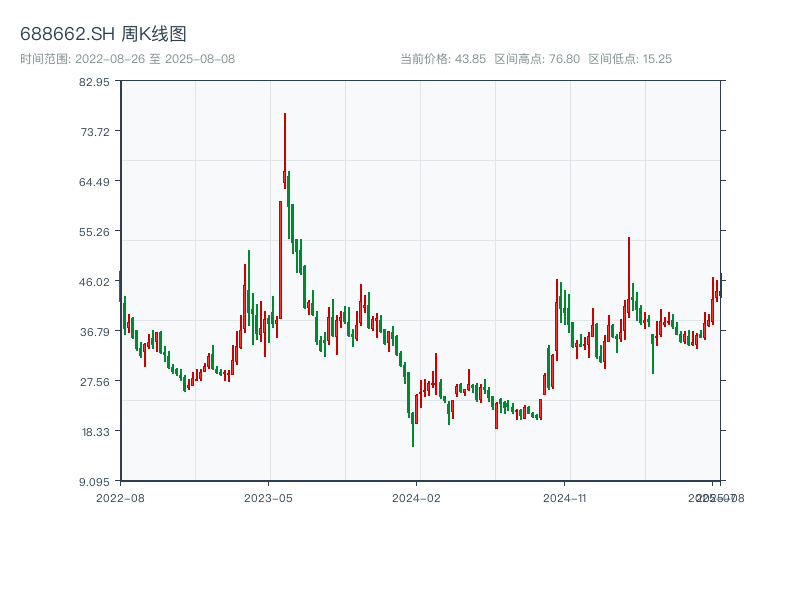This screenshot has width=800, height=600.
Task: Click the period high label 区间高点: 76.80
Action: (x=537, y=59)
